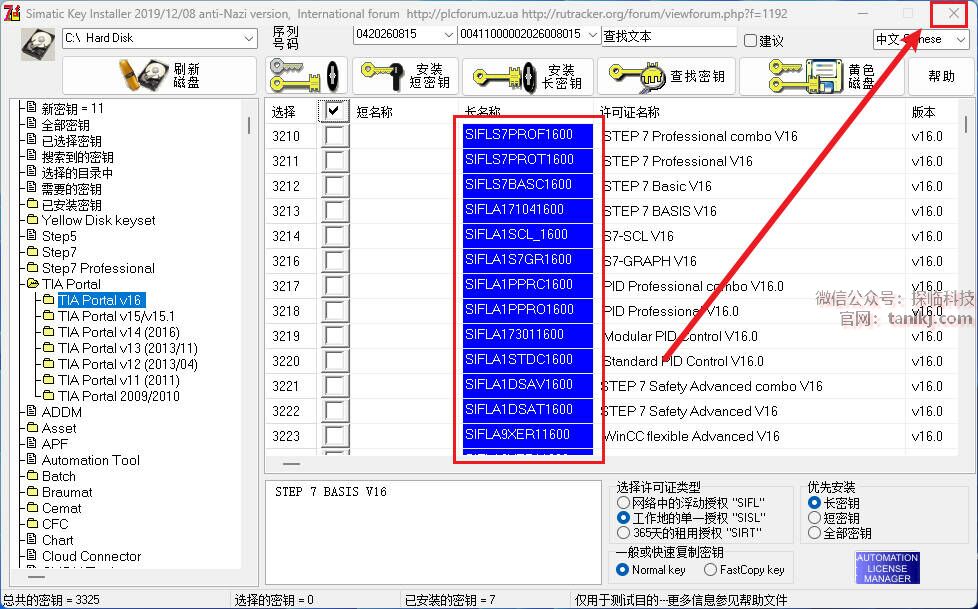The width and height of the screenshot is (978, 609).
Task: Select the TIA Portal v14 (2016) folder
Action: click(x=119, y=332)
